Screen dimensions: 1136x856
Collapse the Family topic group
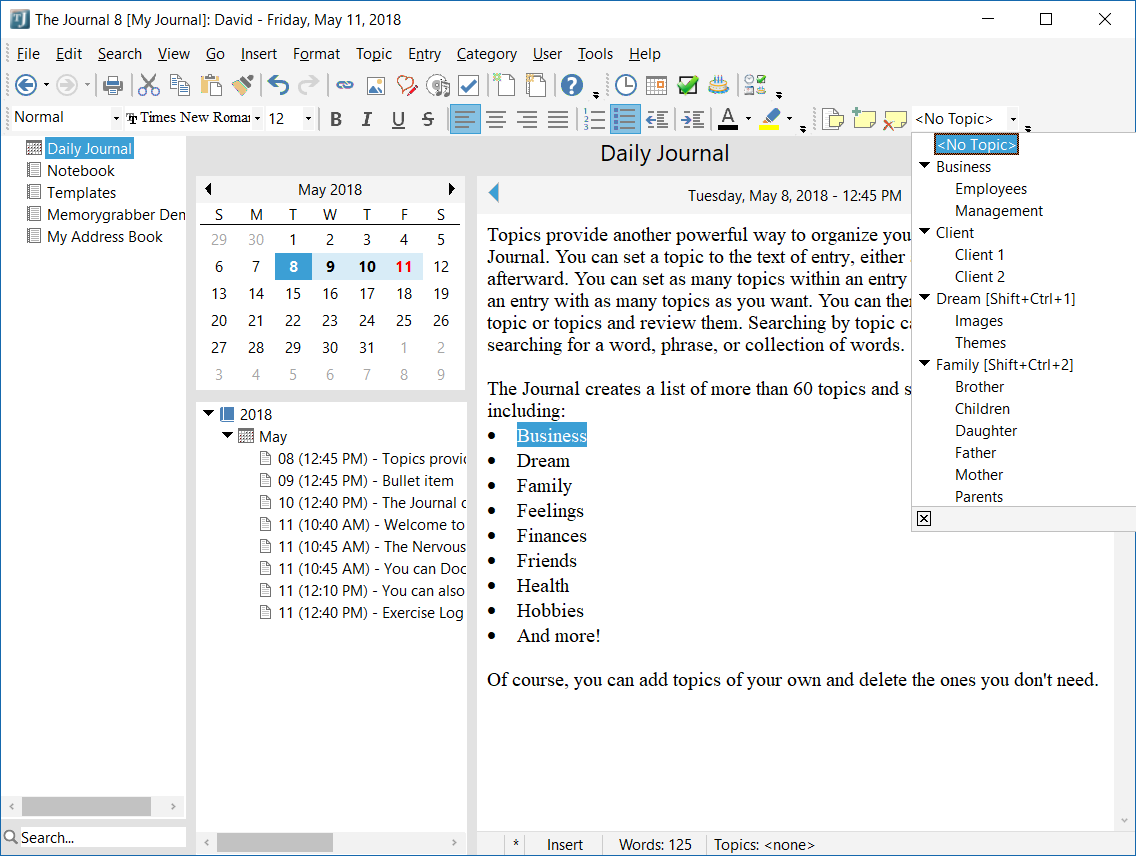[924, 364]
